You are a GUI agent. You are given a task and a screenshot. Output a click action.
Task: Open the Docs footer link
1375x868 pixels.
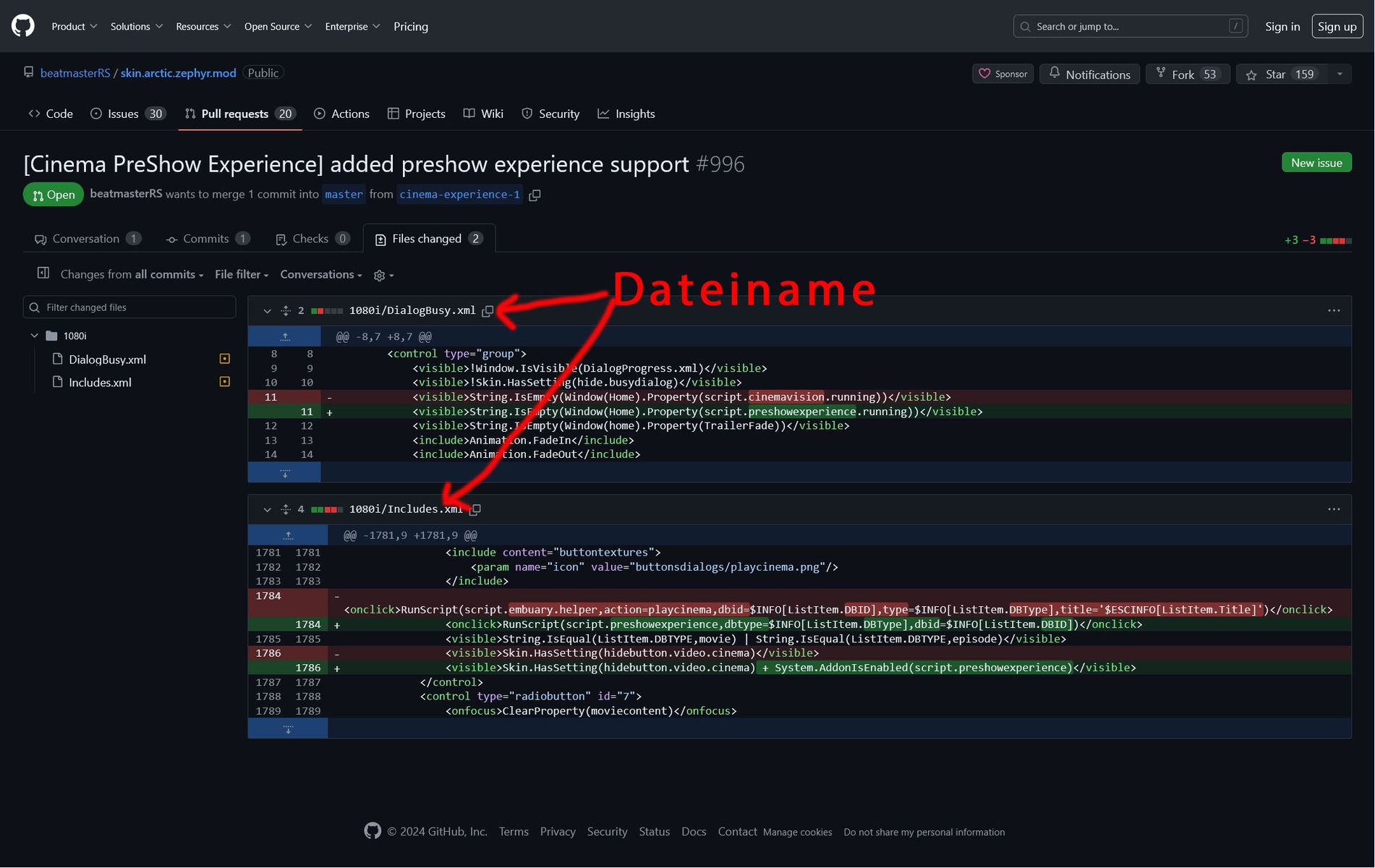click(694, 832)
